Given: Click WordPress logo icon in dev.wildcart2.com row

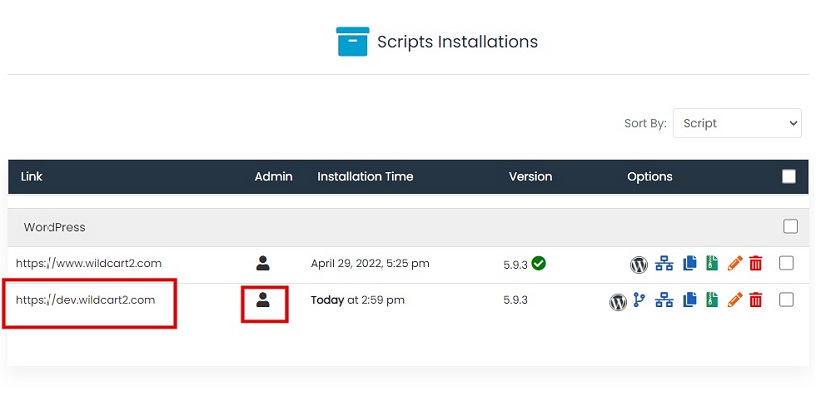Looking at the screenshot, I should pos(618,300).
